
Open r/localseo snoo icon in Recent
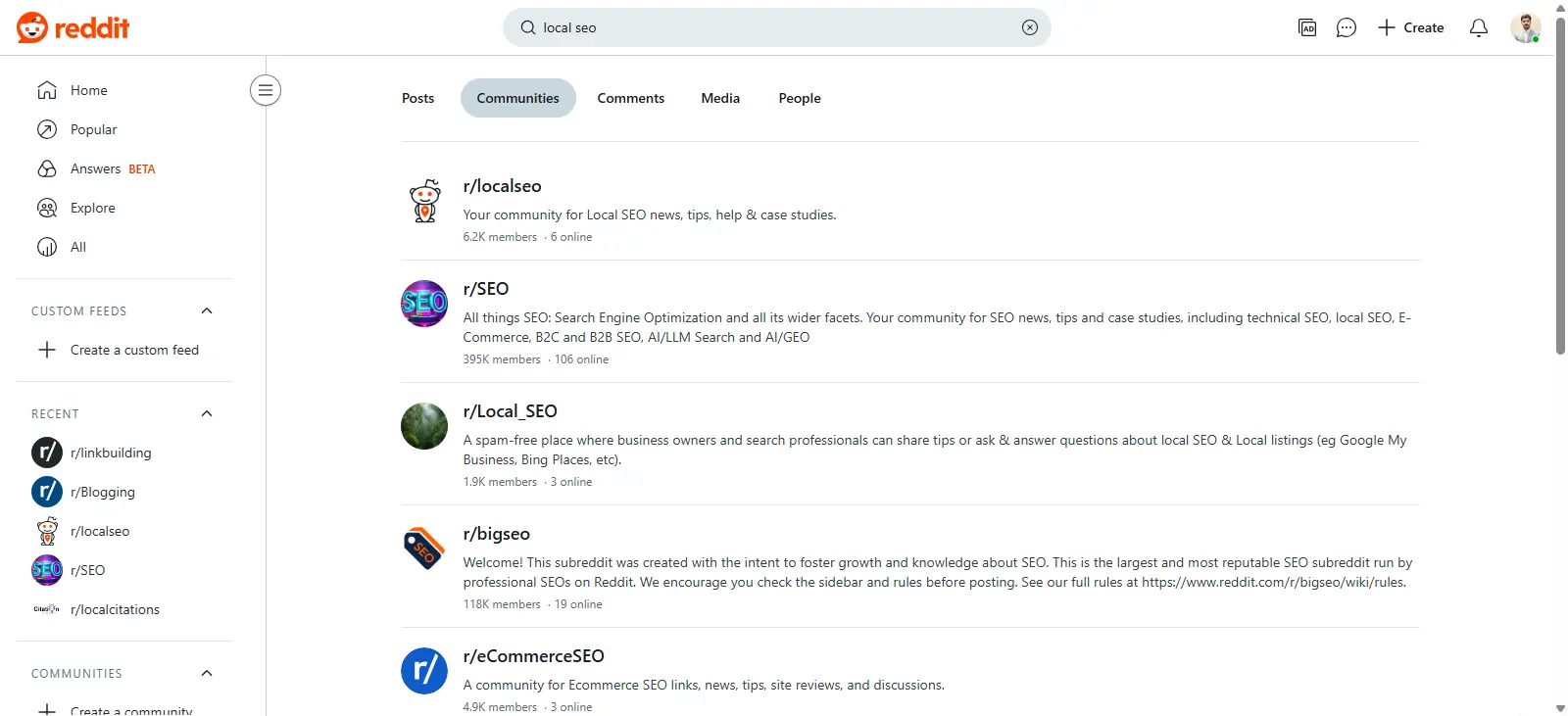tap(47, 531)
